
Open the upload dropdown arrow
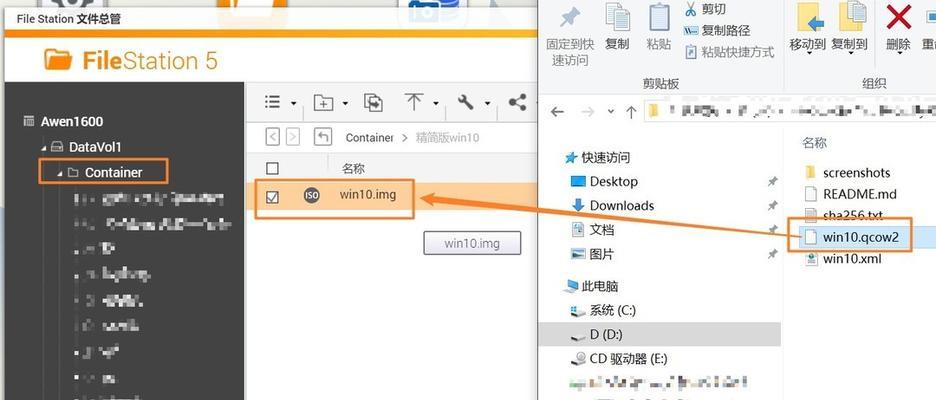(436, 104)
